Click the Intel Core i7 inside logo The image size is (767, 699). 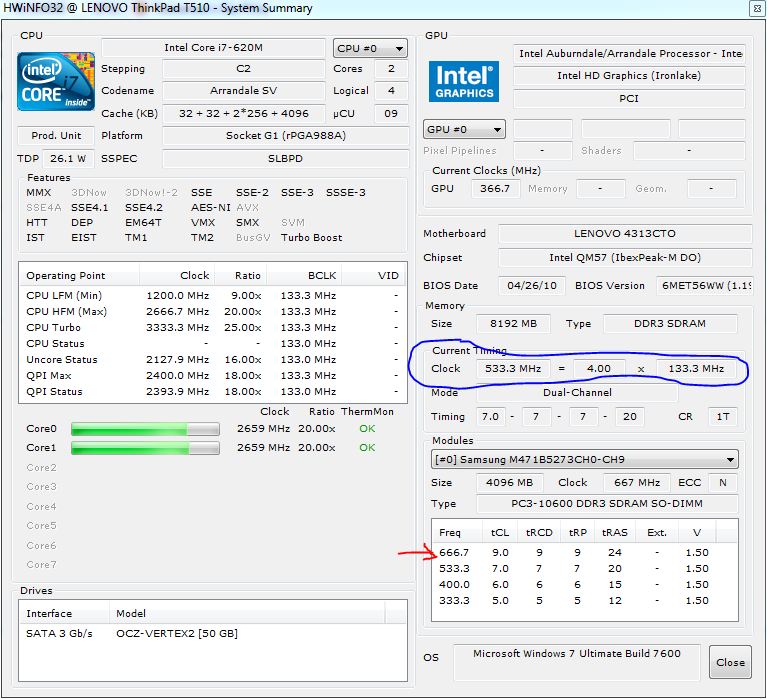(x=56, y=81)
